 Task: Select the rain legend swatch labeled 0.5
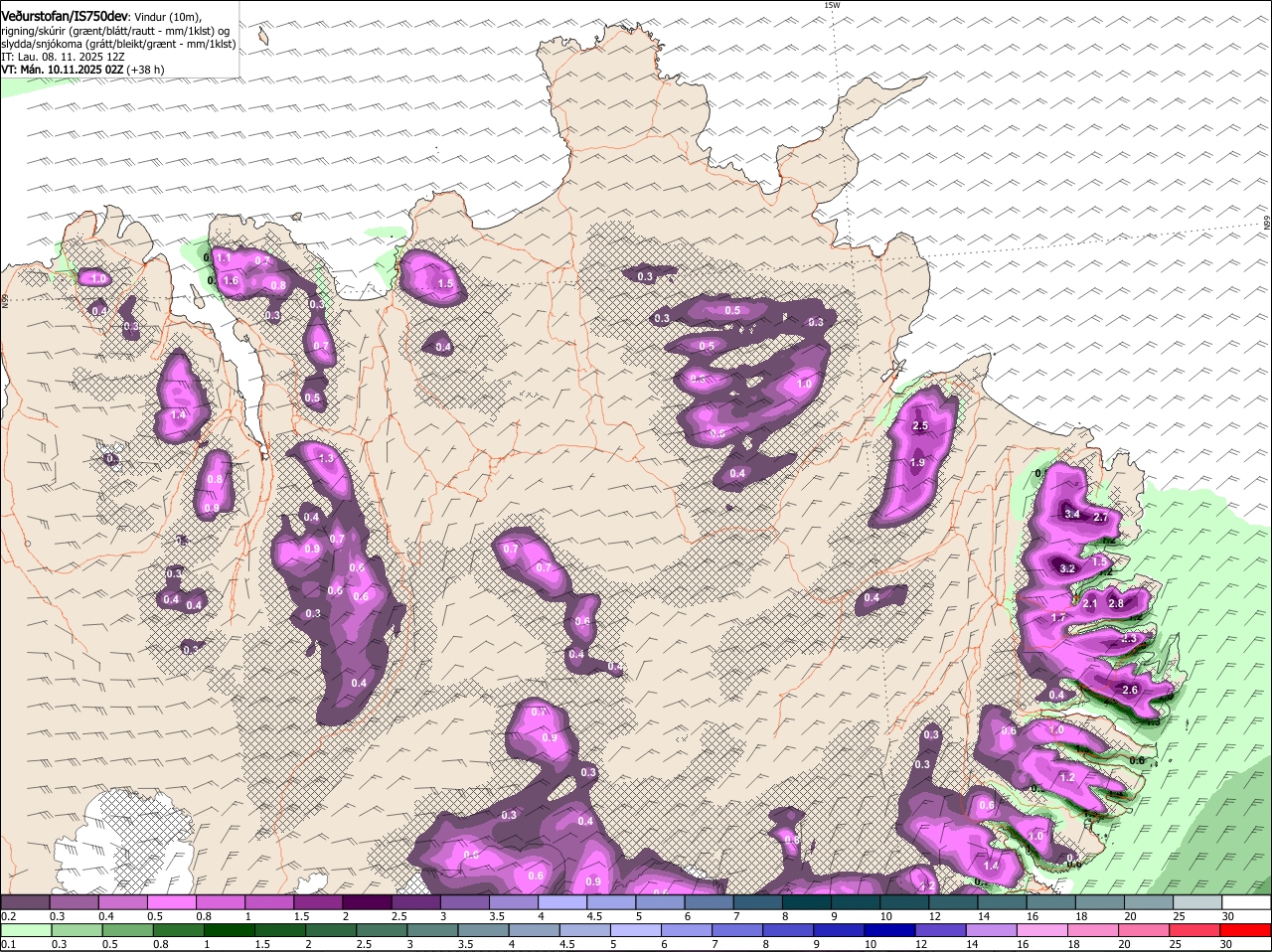[127, 930]
